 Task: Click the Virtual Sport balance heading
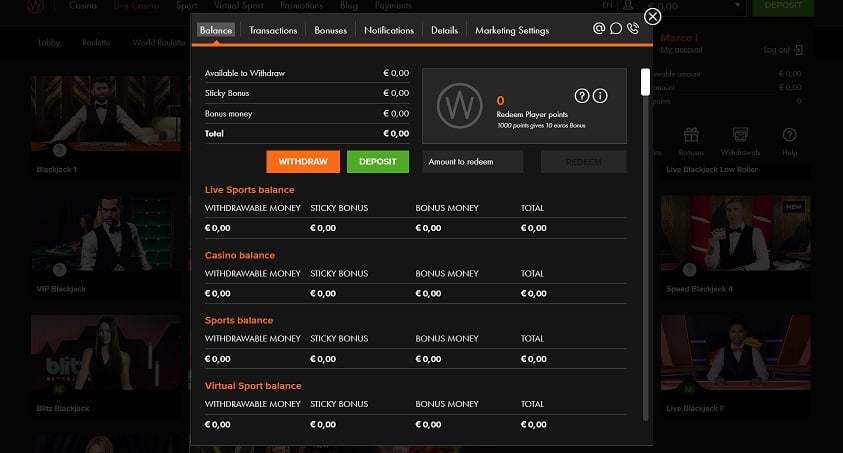[253, 386]
